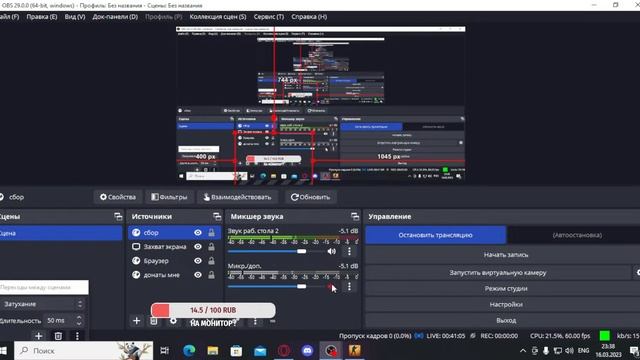The width and height of the screenshot is (640, 360).
Task: Click LIVE: 00:41:05 status text
Action: [x=445, y=336]
